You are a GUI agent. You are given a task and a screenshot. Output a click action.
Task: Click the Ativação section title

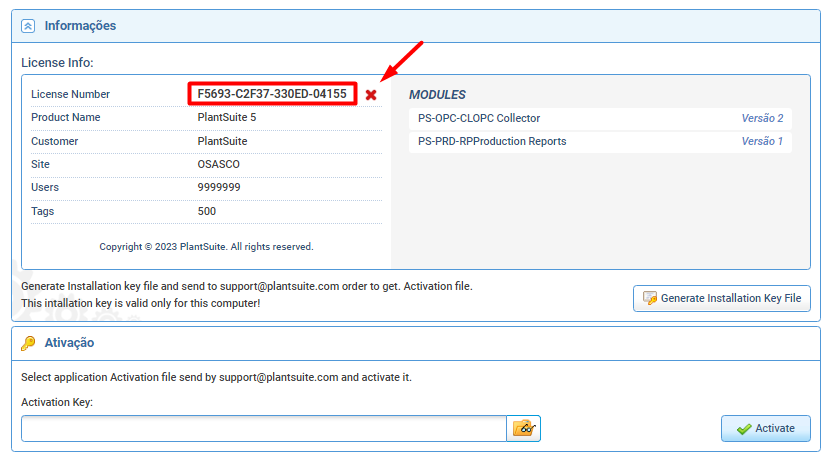click(x=69, y=343)
